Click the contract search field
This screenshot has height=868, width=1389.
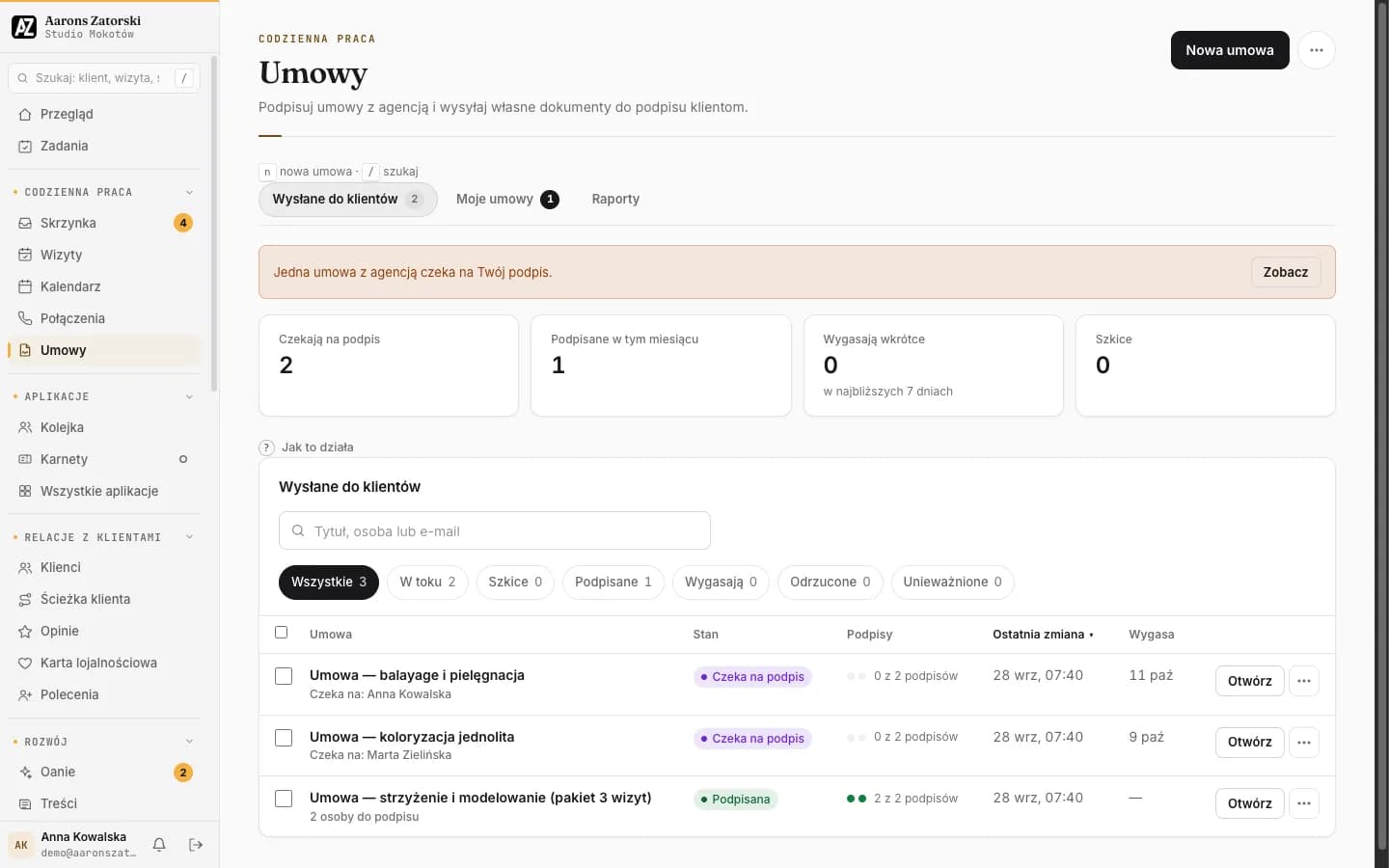point(495,530)
